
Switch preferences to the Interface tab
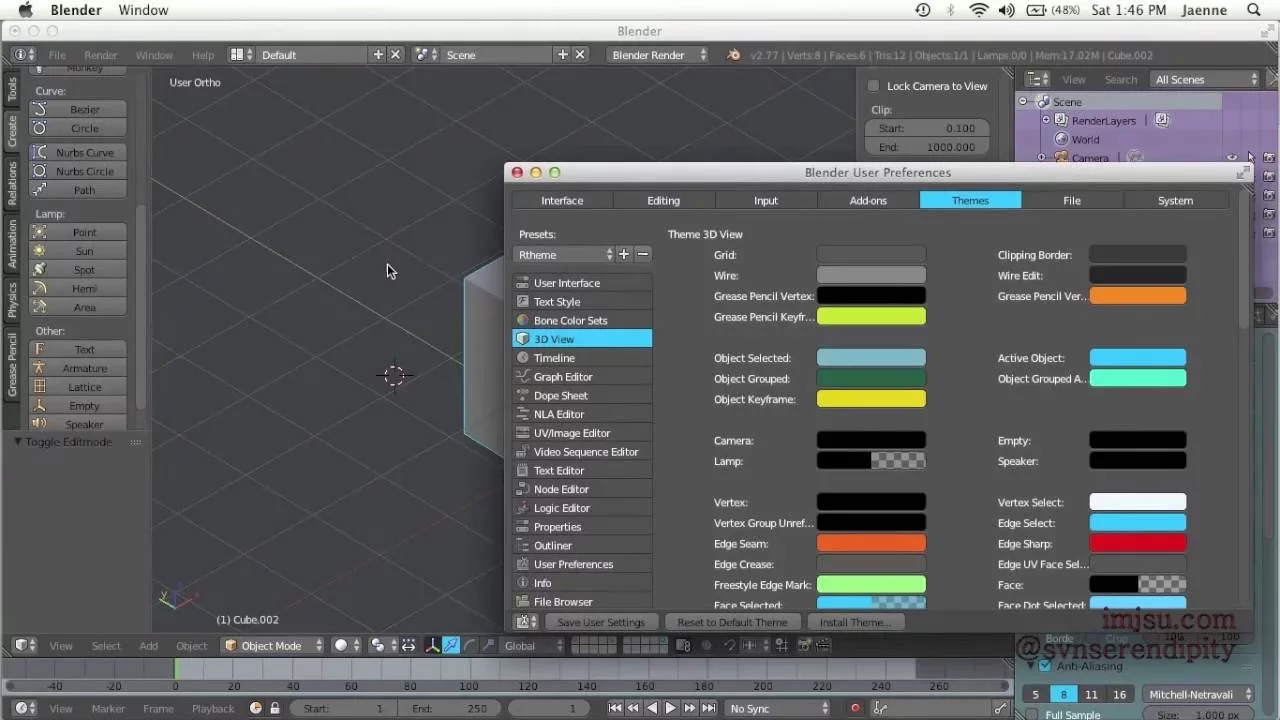[x=562, y=200]
